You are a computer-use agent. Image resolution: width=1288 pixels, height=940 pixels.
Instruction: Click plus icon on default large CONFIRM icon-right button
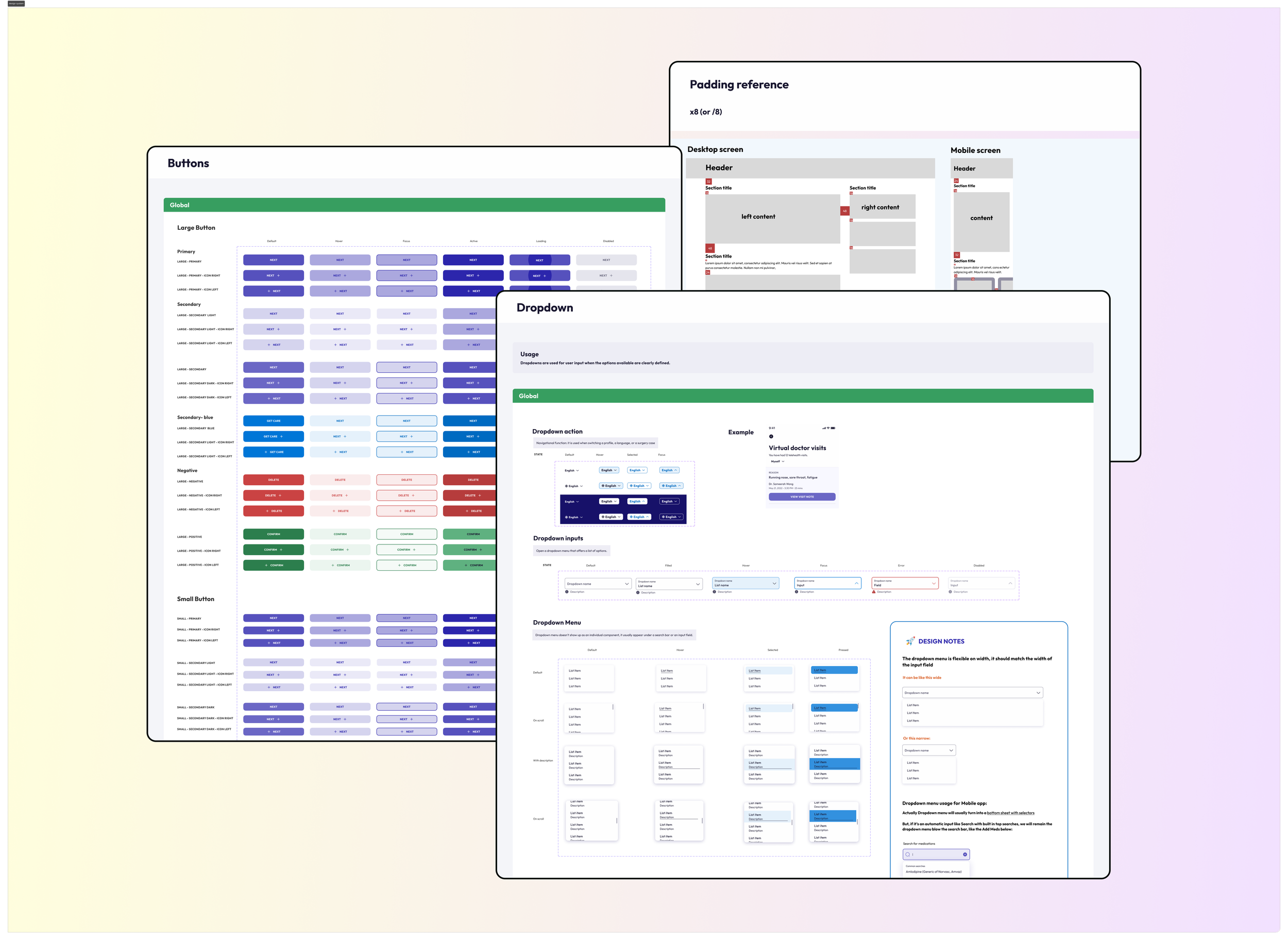pos(281,550)
